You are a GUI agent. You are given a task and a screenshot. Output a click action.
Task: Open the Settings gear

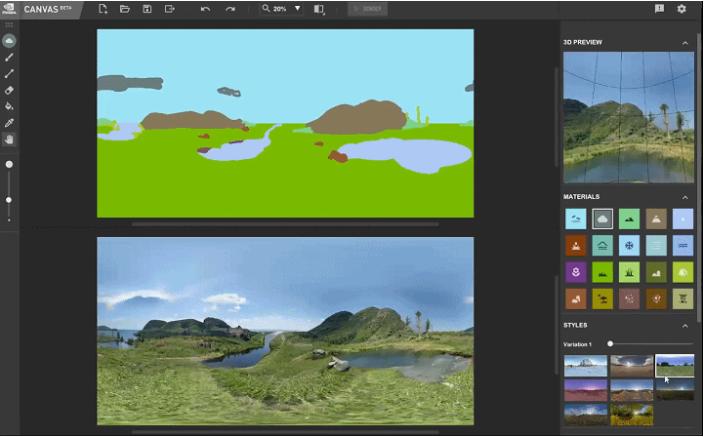(x=682, y=9)
